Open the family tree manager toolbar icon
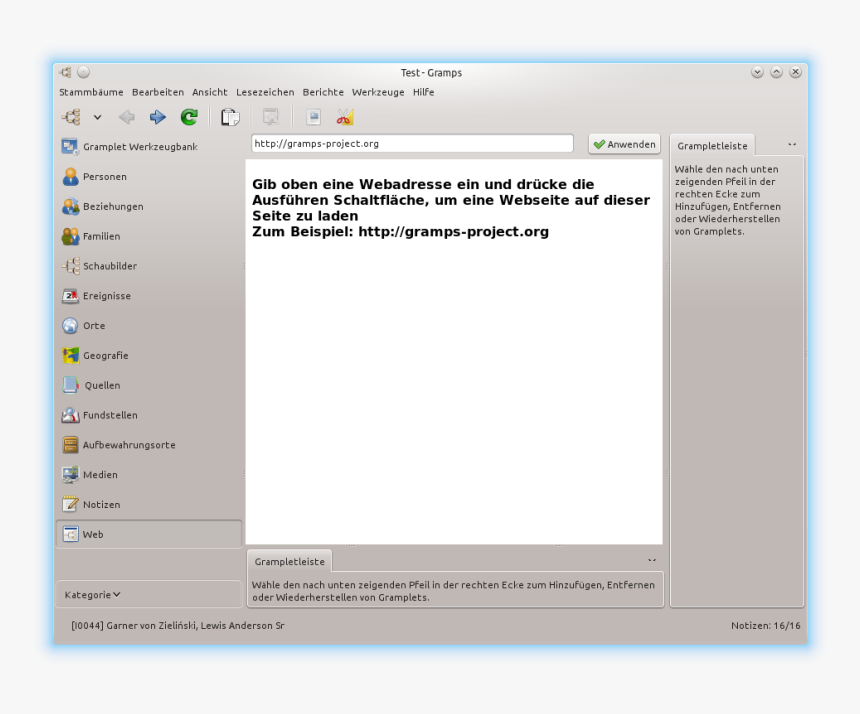860x714 pixels. [71, 117]
